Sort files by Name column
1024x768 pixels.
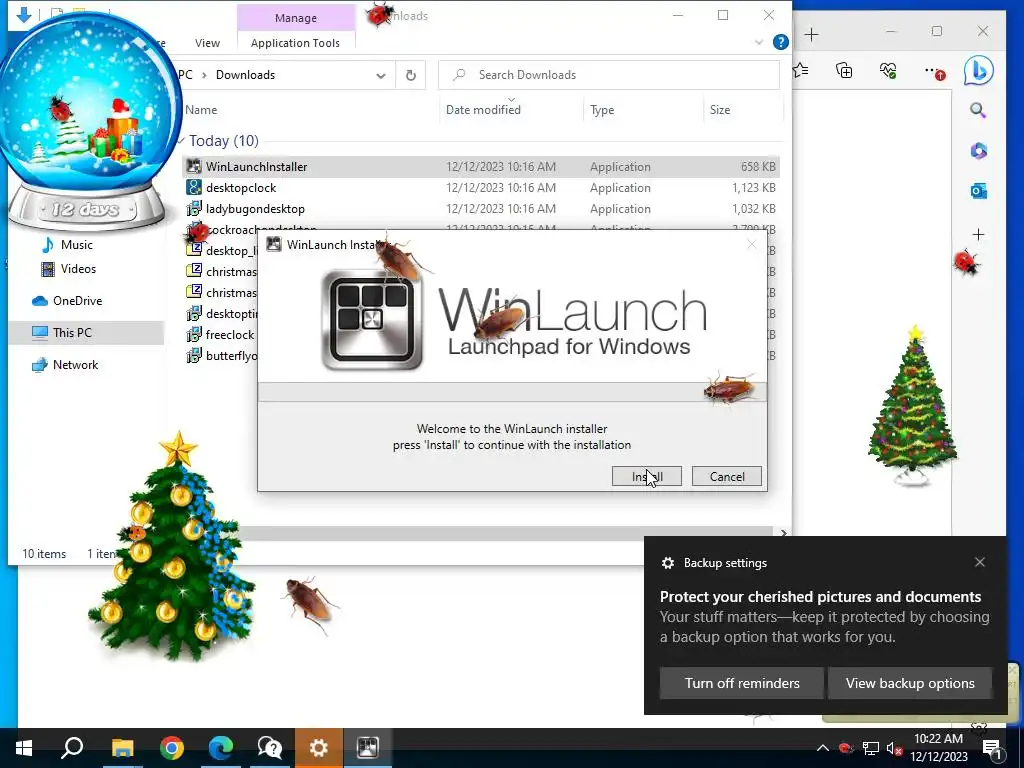[201, 110]
